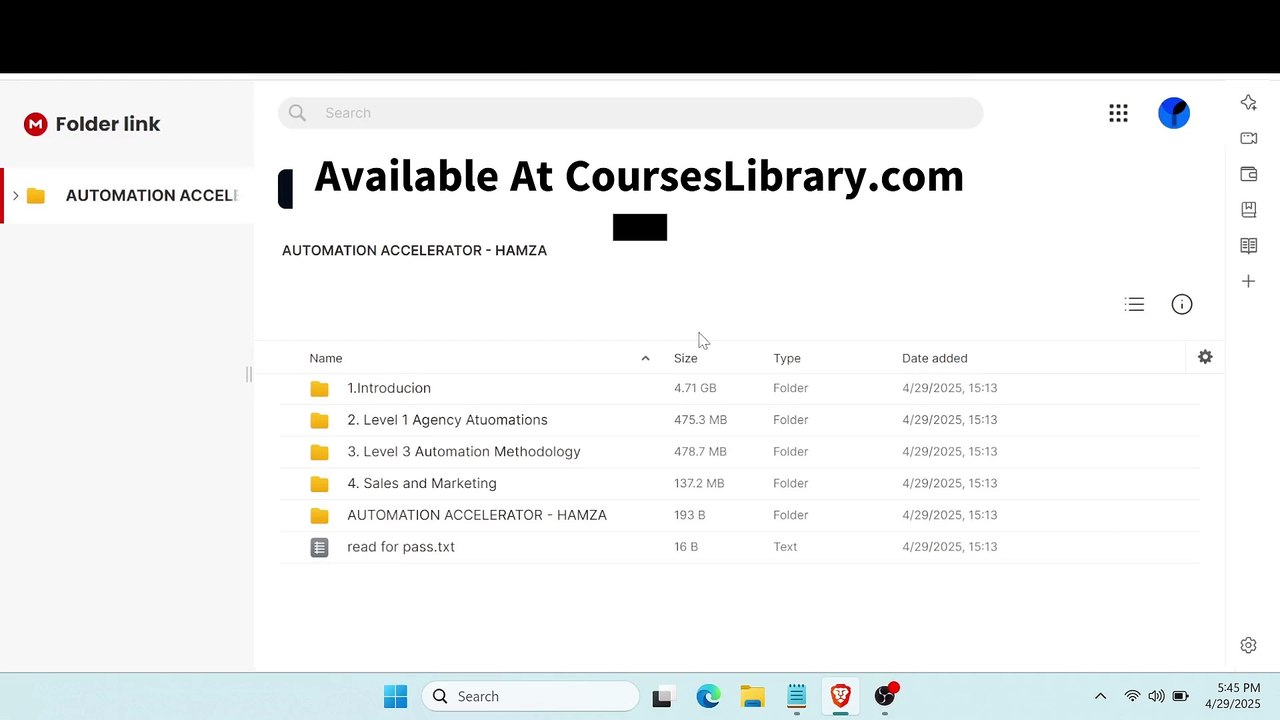
Task: Select the read for pass.txt file name
Action: point(401,547)
